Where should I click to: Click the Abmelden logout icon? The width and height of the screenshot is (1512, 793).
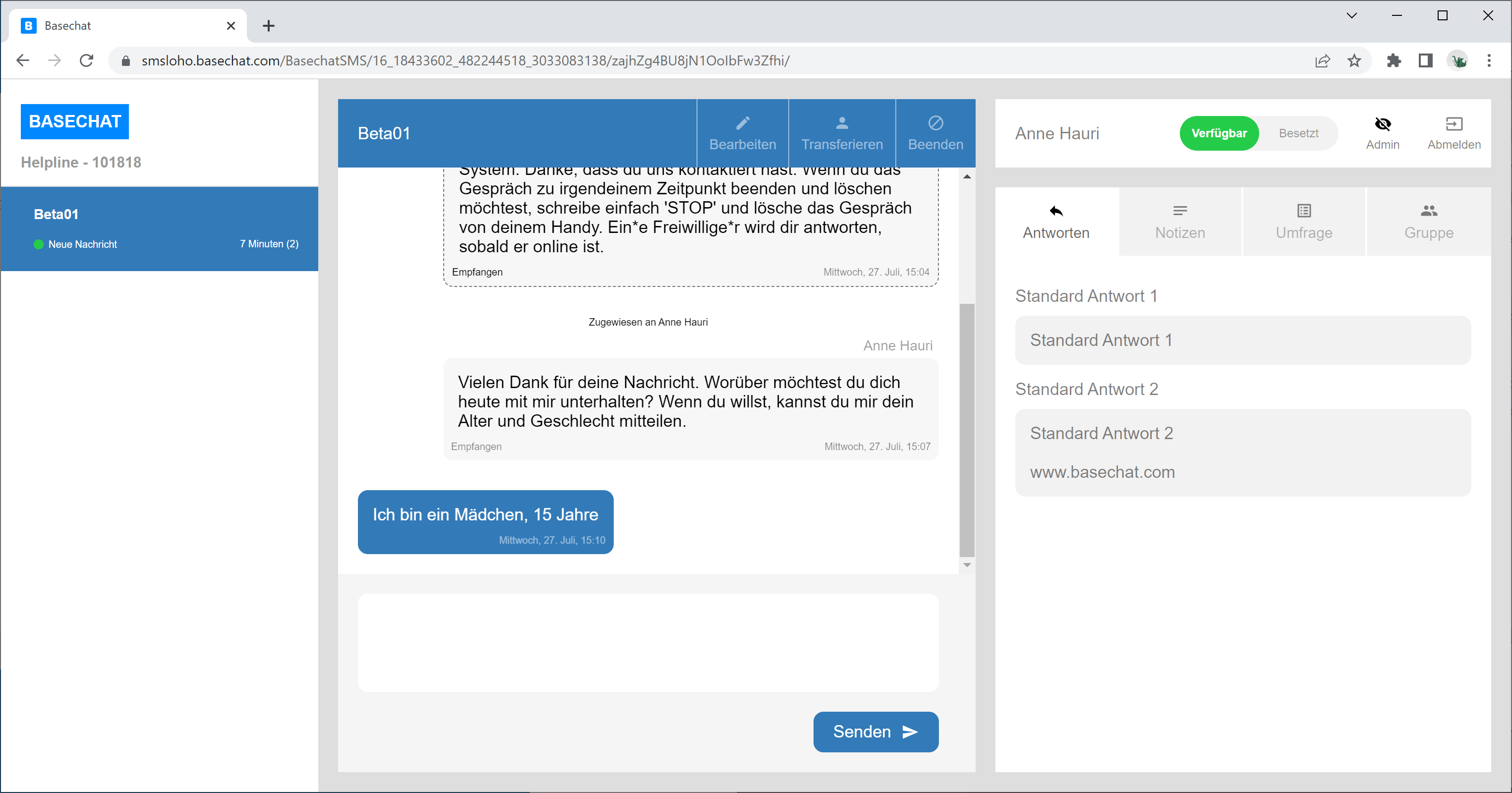pos(1454,124)
